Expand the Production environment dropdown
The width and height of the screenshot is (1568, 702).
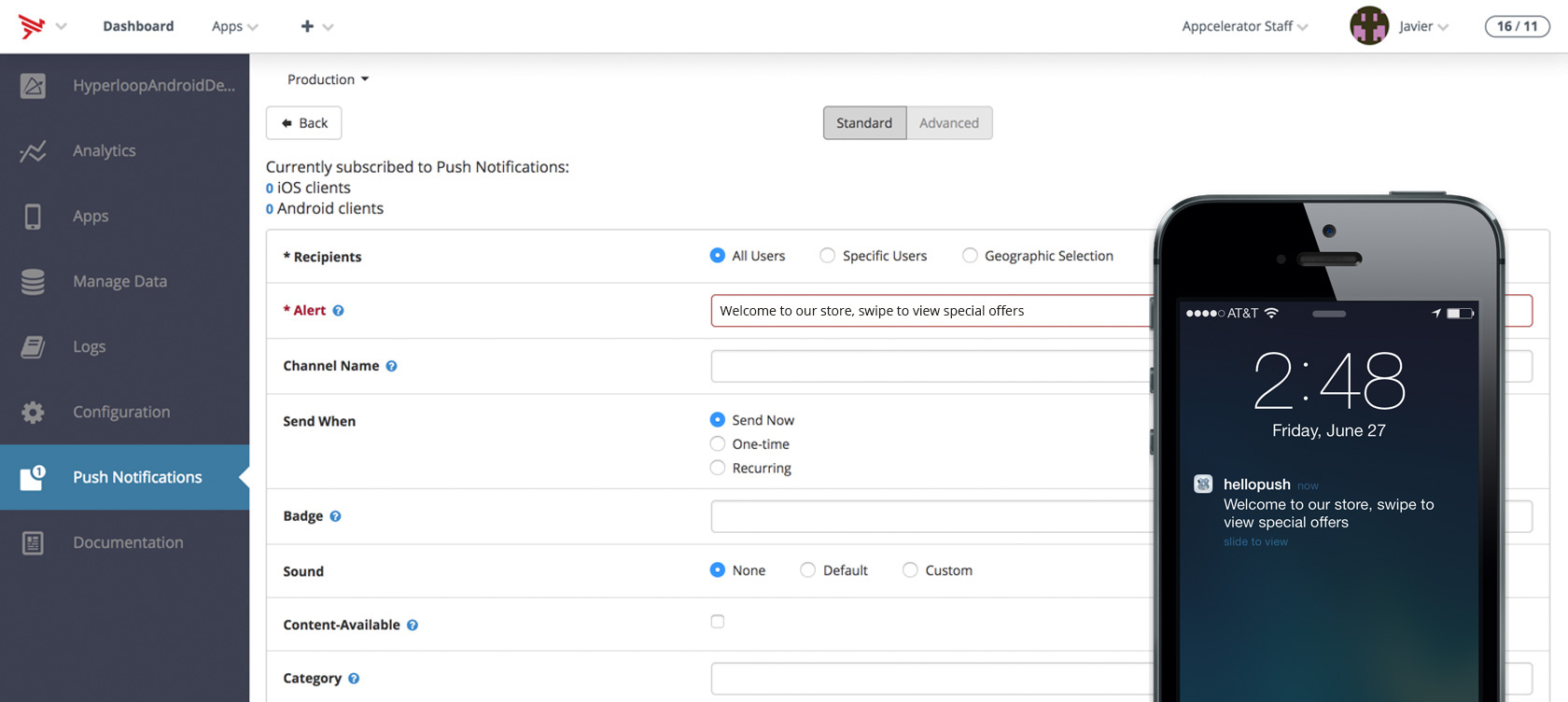click(328, 79)
